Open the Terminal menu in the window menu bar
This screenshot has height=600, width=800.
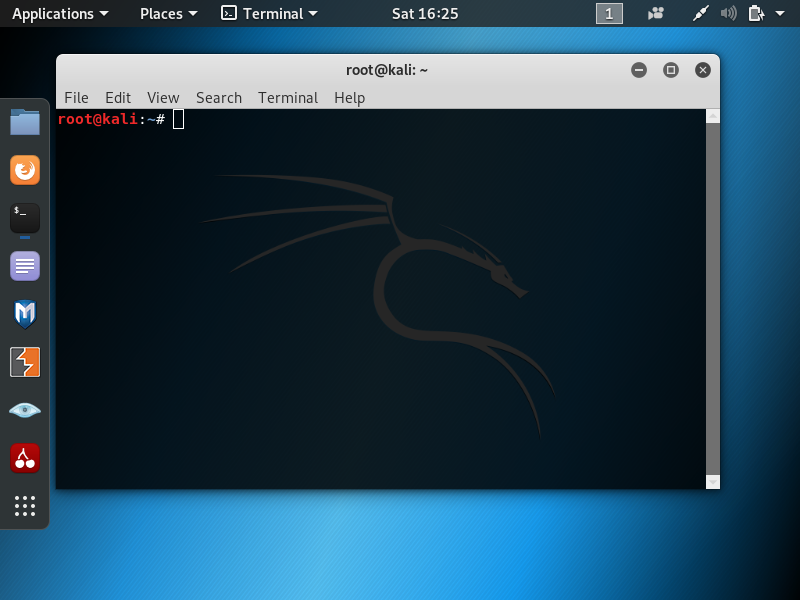(288, 97)
